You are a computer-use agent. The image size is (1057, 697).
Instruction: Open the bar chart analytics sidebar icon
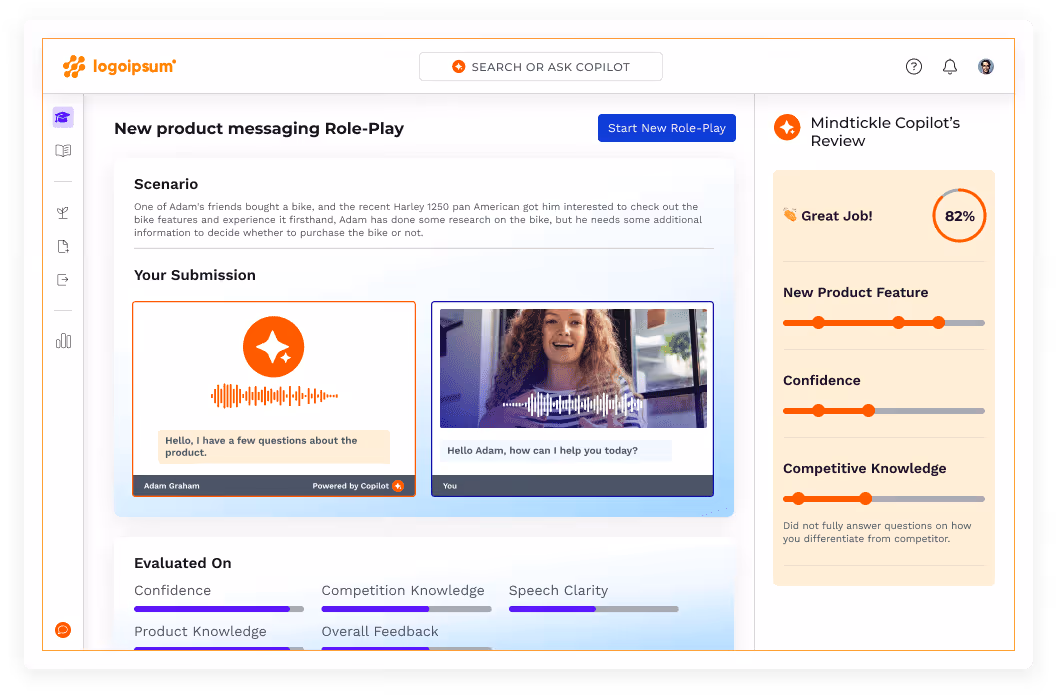[63, 340]
